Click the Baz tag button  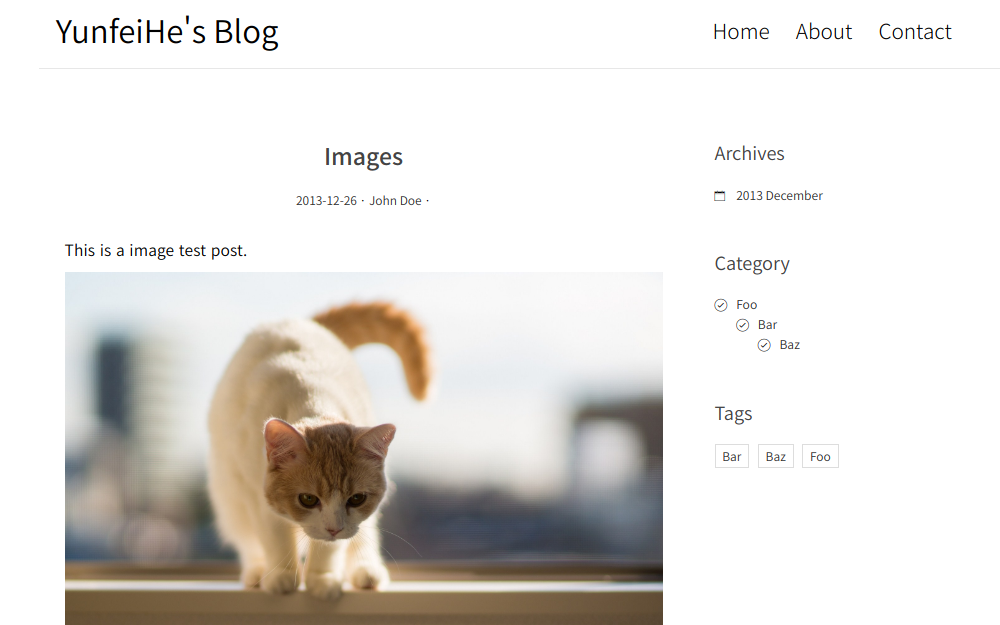776,457
